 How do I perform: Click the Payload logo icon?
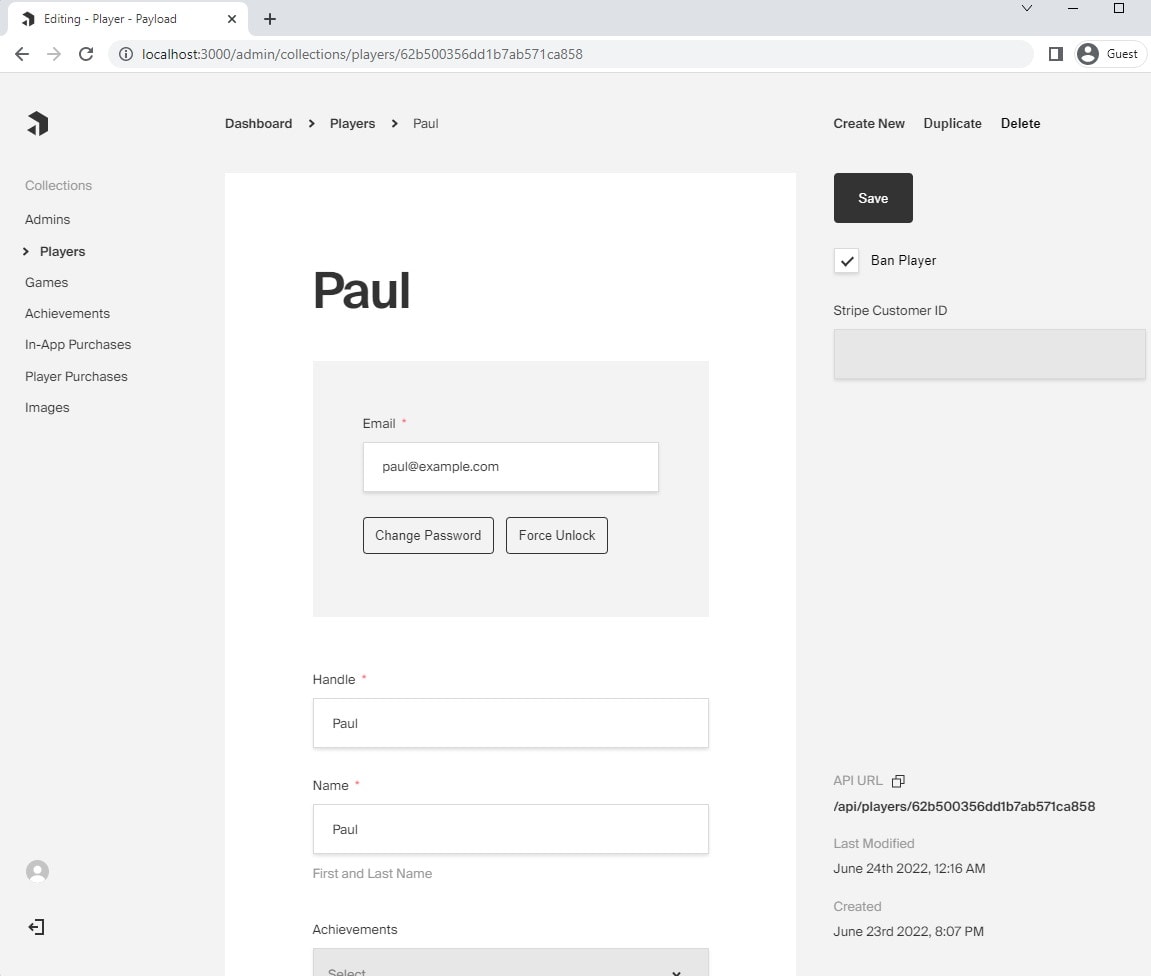pyautogui.click(x=37, y=123)
